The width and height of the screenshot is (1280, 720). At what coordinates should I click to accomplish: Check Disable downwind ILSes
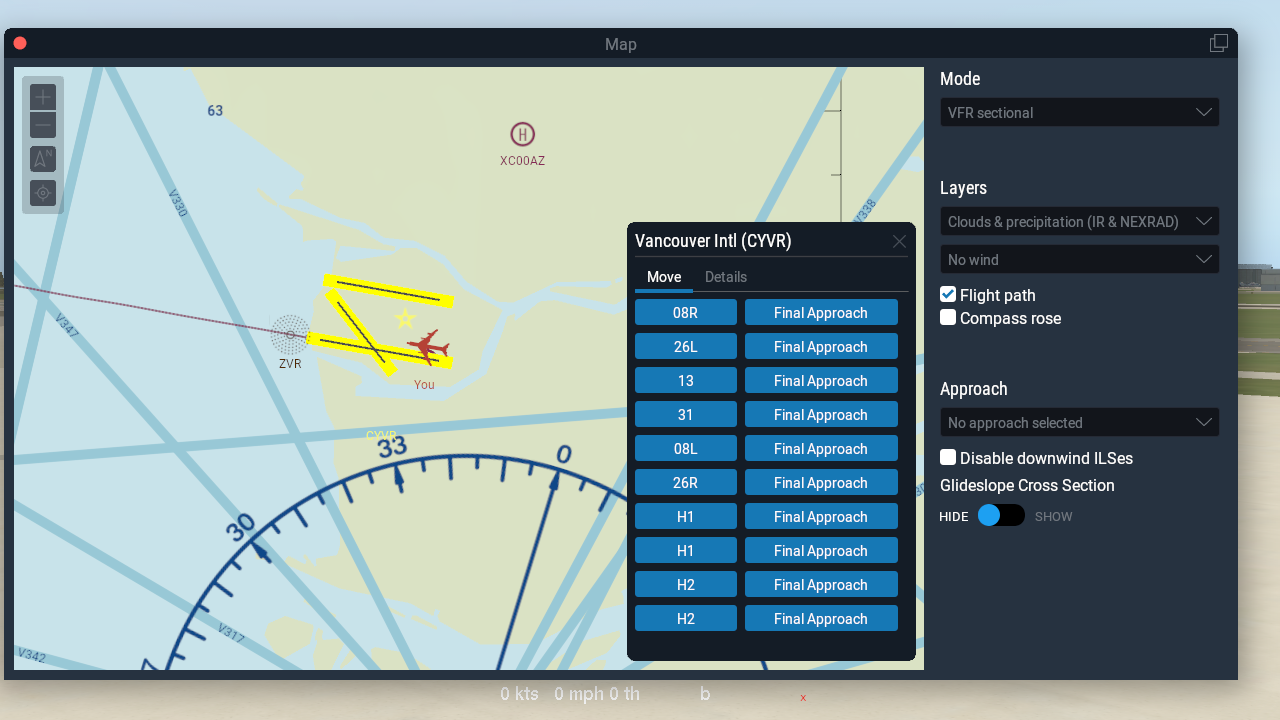[x=948, y=457]
